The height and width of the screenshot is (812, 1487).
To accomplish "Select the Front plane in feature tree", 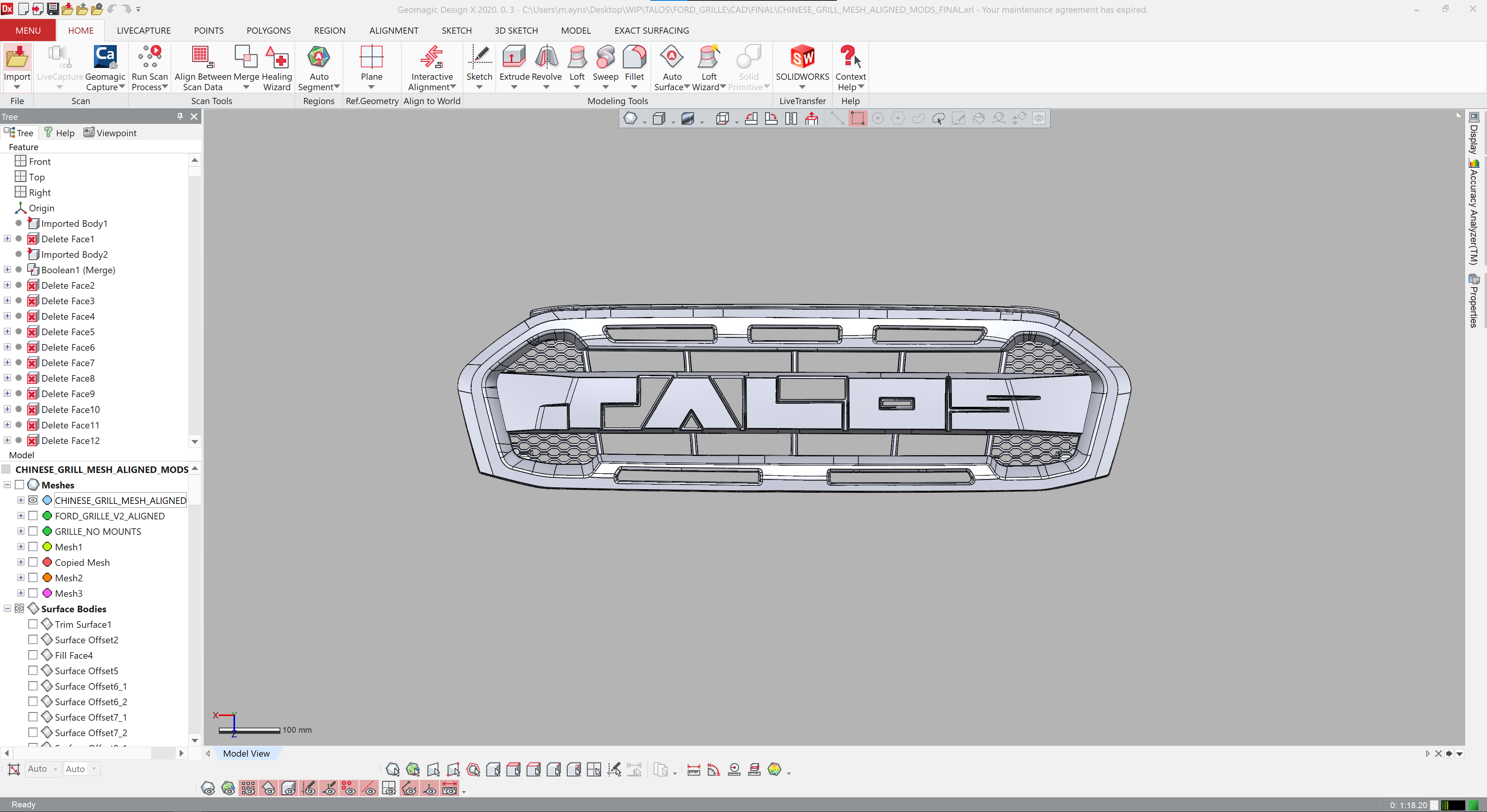I will 40,162.
